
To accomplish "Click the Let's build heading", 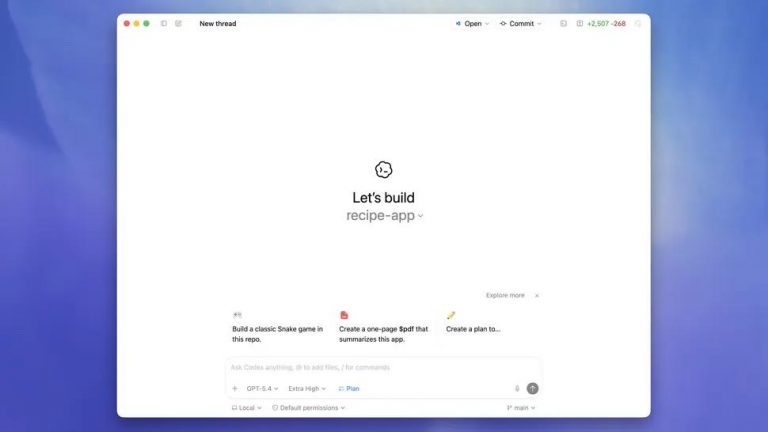I will 384,197.
